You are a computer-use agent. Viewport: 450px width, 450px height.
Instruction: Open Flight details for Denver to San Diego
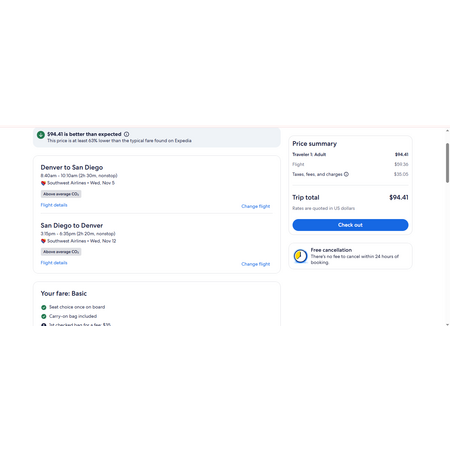click(54, 205)
